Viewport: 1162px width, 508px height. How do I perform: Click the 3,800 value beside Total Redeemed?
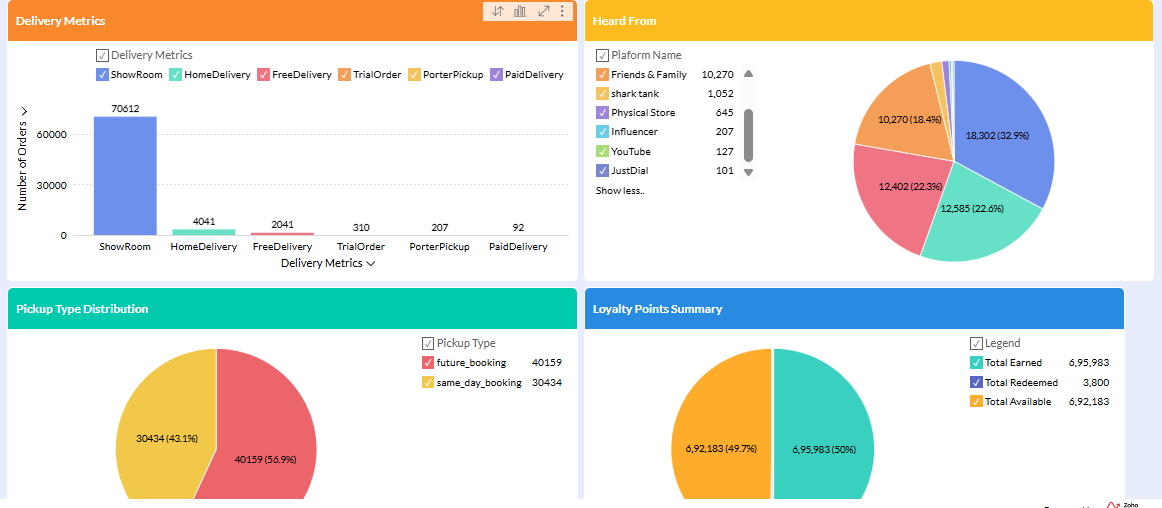[x=1095, y=383]
